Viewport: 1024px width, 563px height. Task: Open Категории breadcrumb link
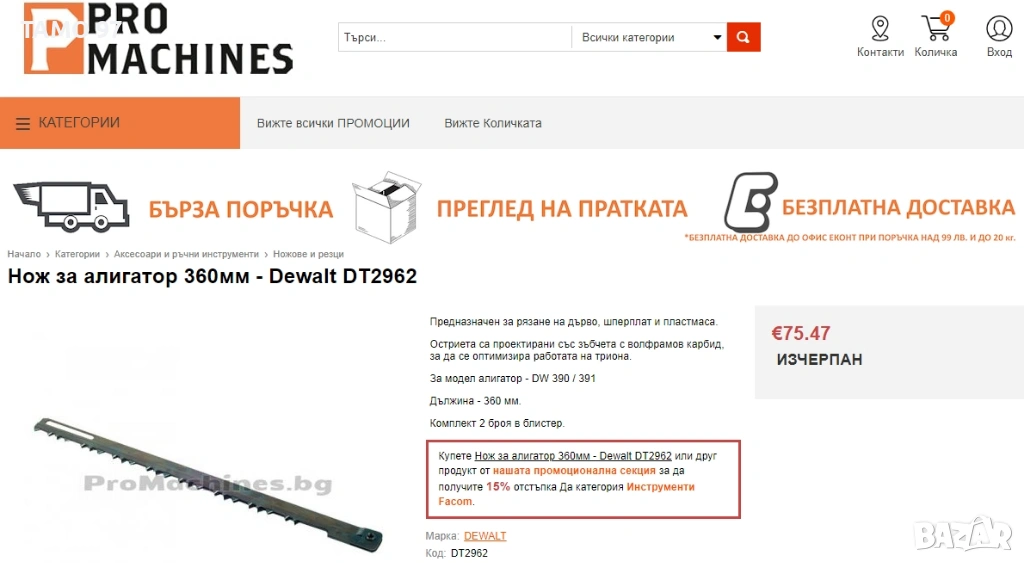tap(77, 254)
